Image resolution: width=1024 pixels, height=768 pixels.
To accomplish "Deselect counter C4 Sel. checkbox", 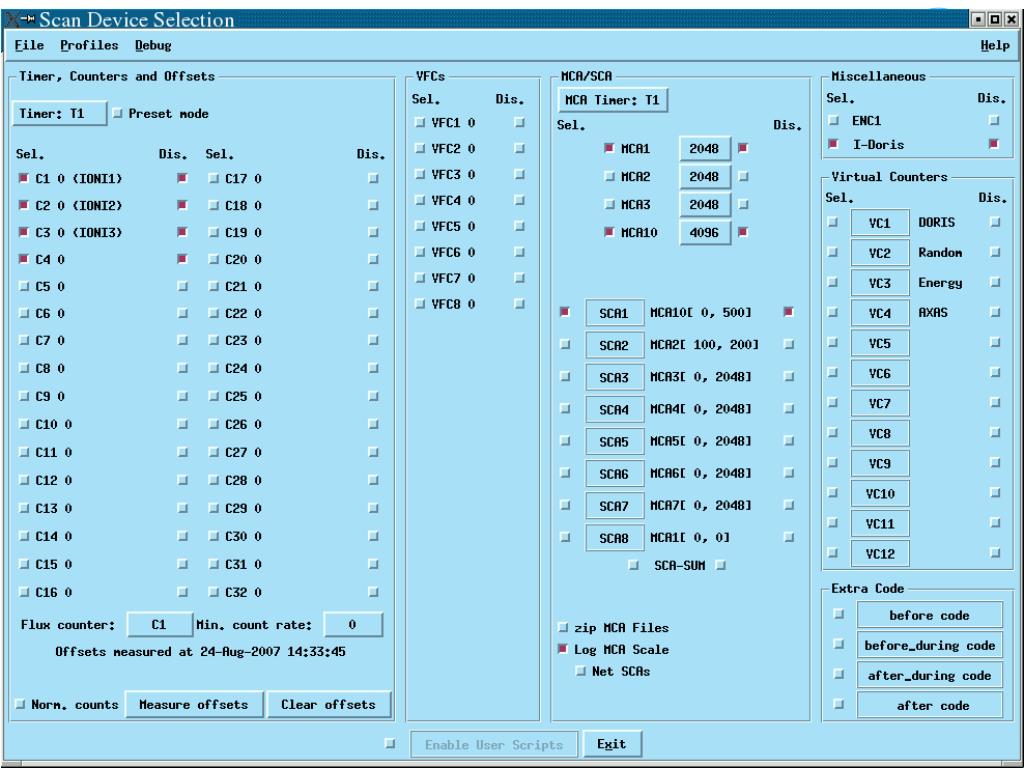I will [24, 259].
